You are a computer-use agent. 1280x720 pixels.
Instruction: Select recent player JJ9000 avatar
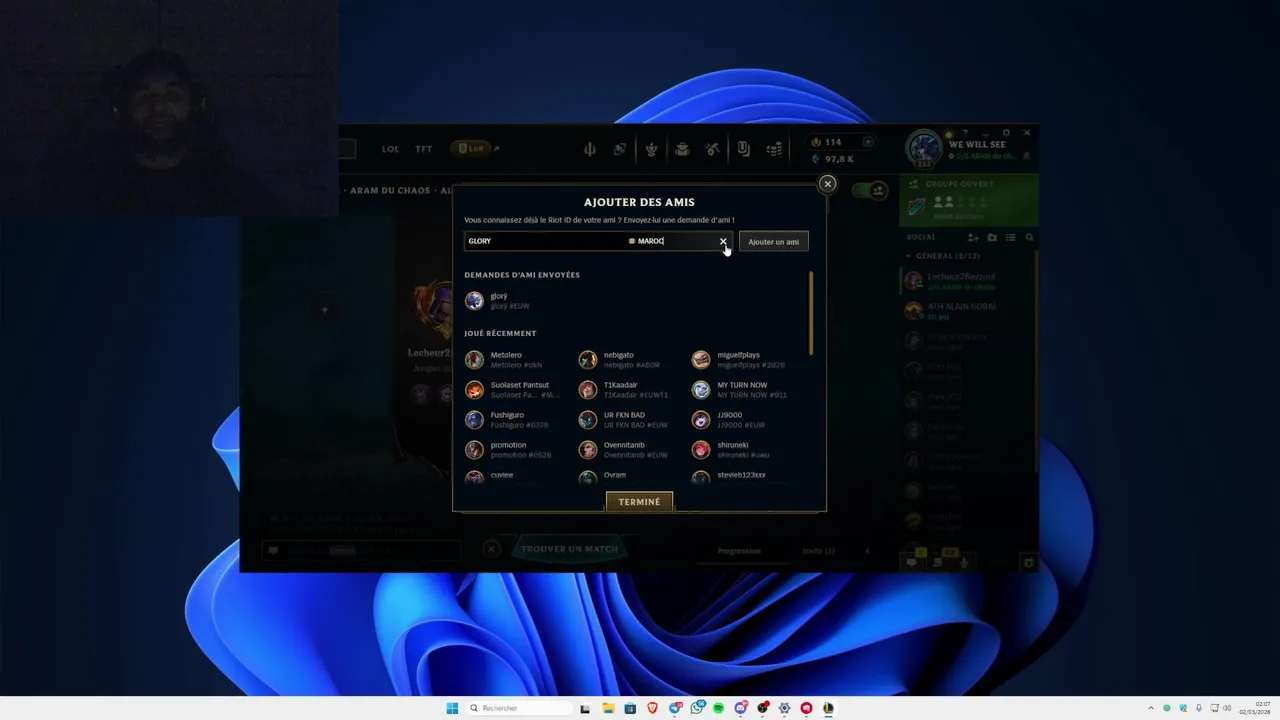pos(701,420)
